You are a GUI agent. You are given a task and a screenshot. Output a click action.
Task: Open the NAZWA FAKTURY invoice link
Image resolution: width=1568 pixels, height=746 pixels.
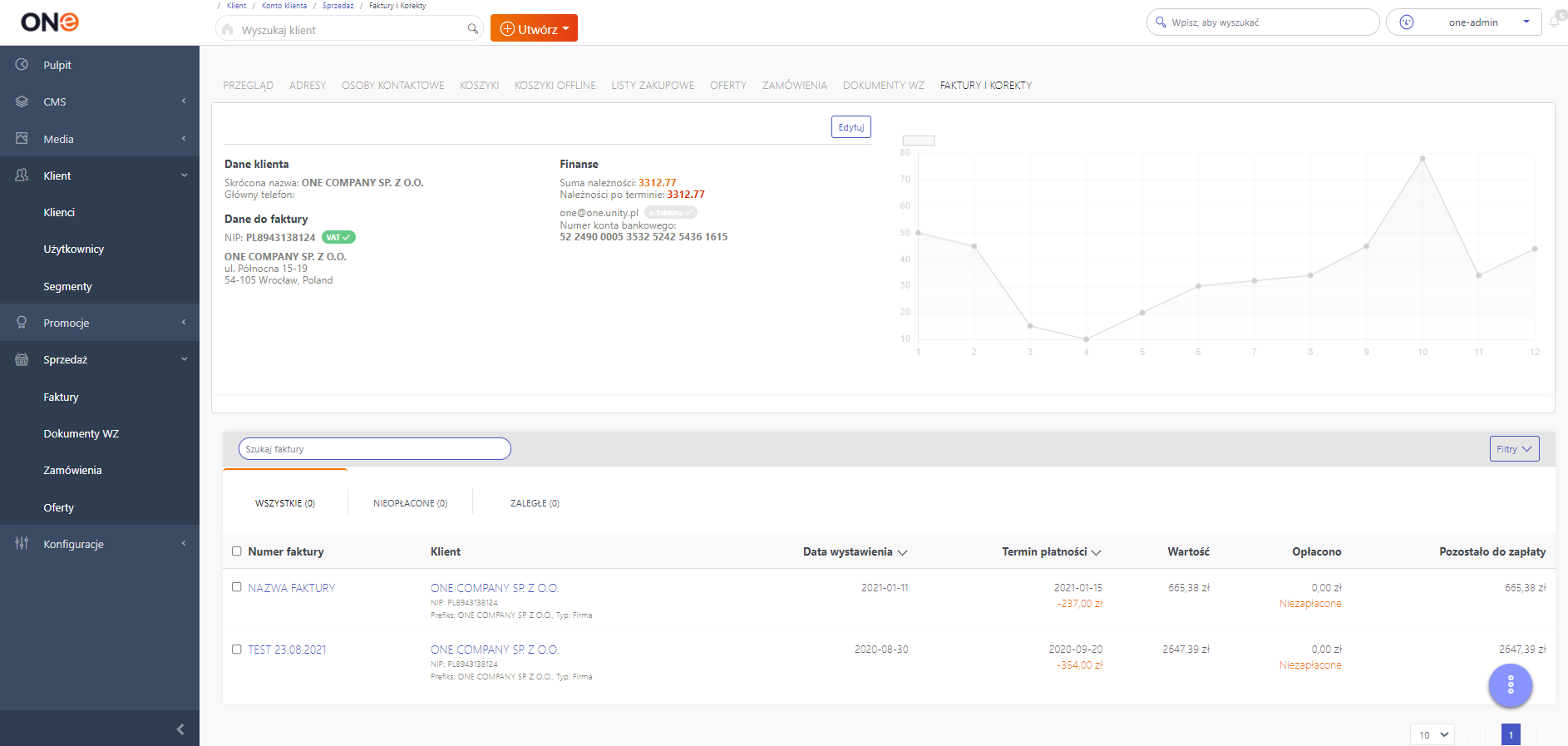[292, 588]
